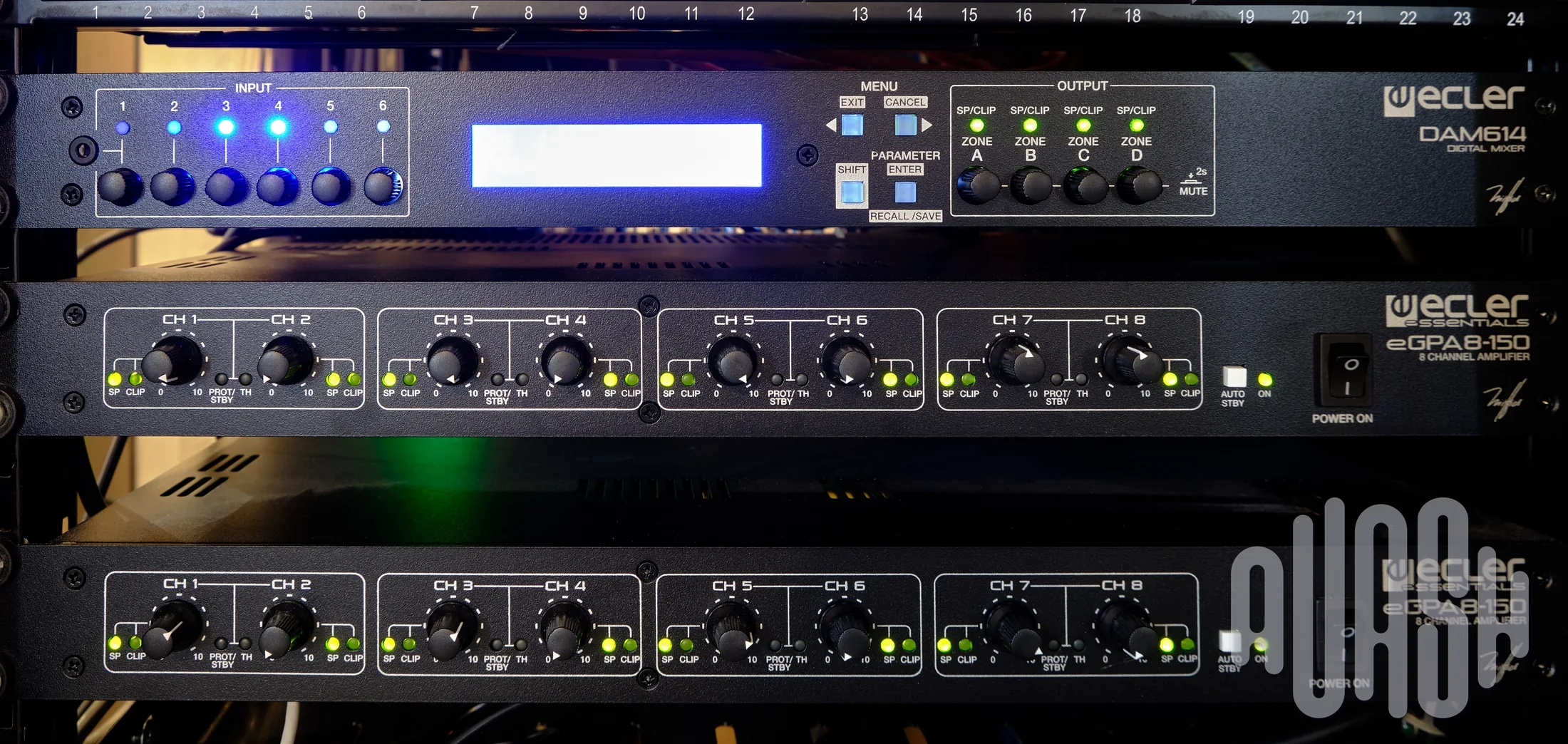Image resolution: width=1568 pixels, height=744 pixels.
Task: Click CH 6 volume knob on top eGPA8-150
Action: point(847,362)
